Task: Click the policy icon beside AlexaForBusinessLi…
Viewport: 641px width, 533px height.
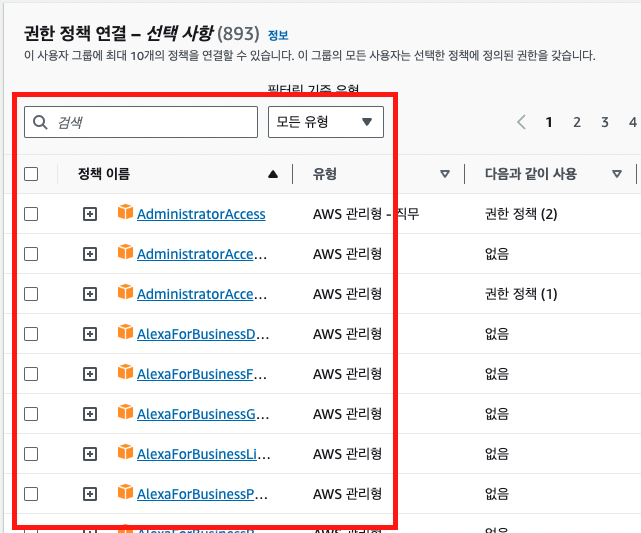Action: point(125,452)
